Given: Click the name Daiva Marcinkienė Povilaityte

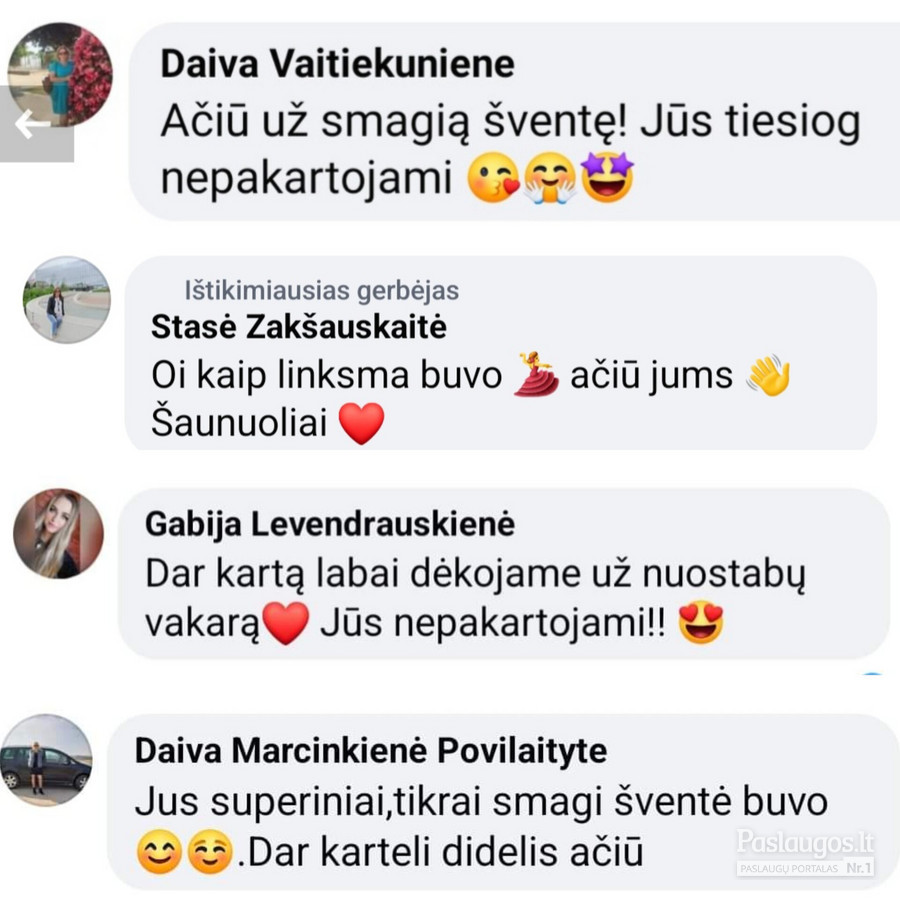Looking at the screenshot, I should (371, 751).
